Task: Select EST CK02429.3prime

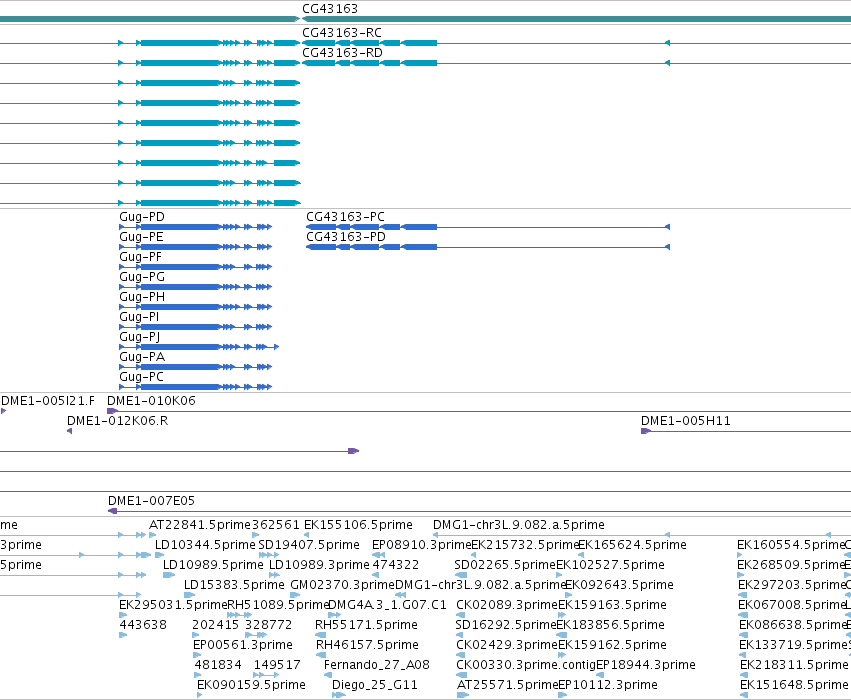Action: coord(507,645)
